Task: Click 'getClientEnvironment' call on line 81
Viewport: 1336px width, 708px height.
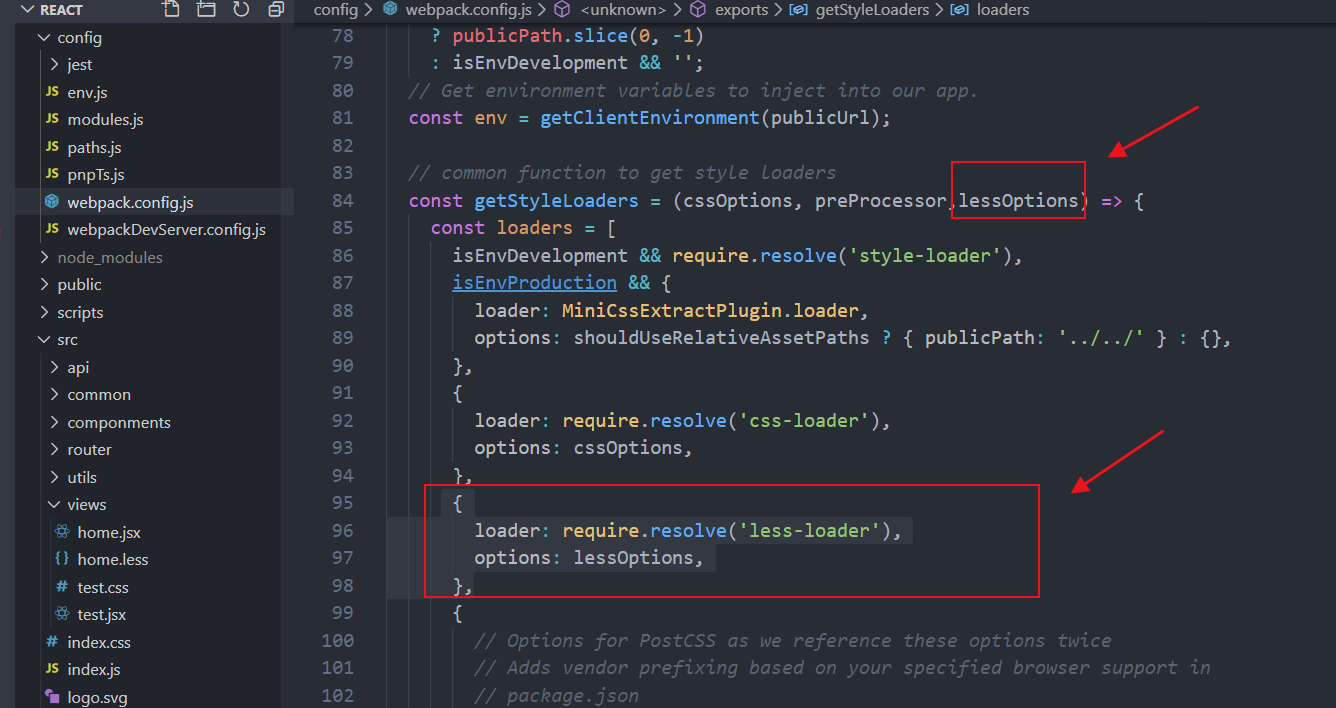Action: 650,118
